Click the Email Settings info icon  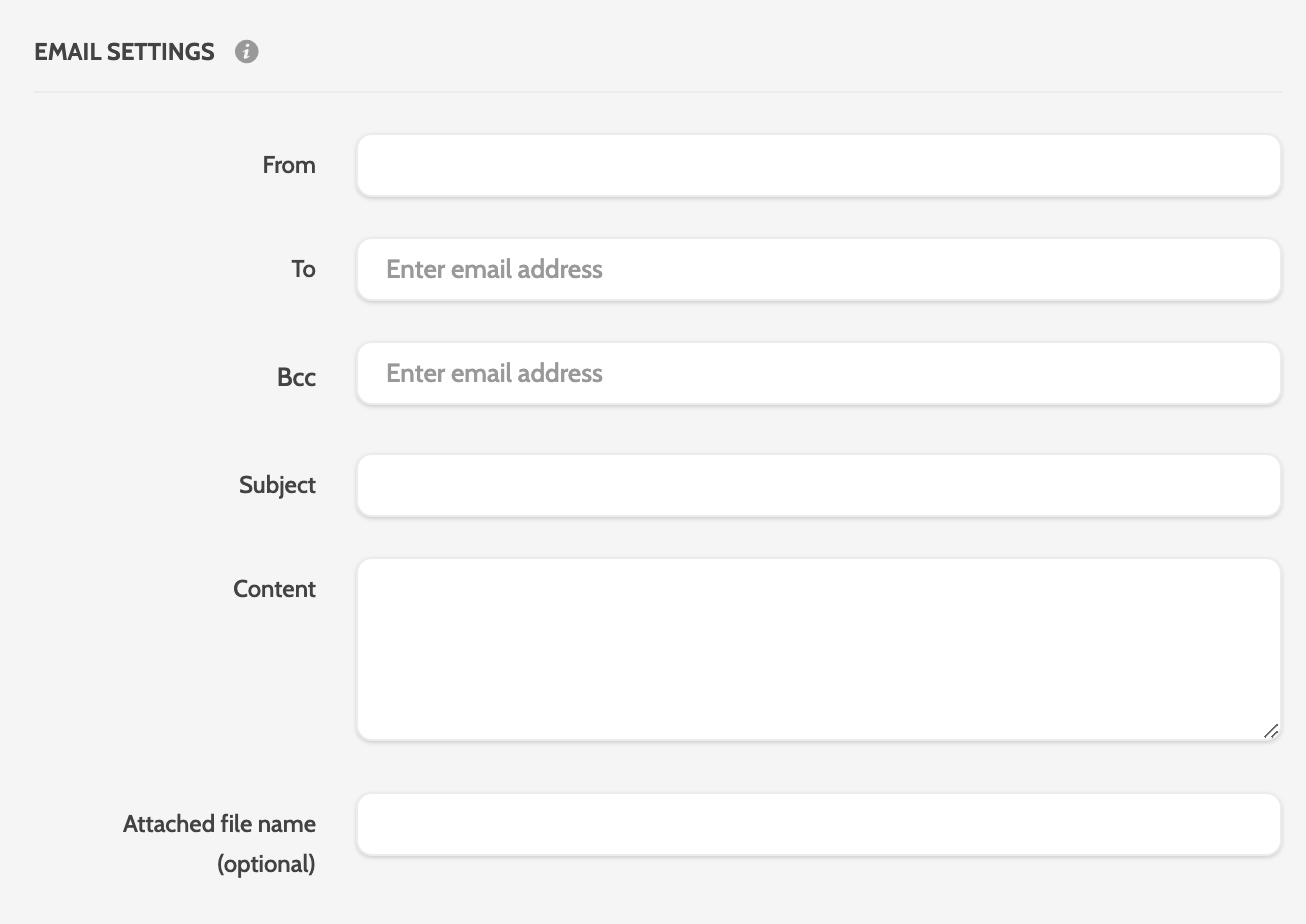click(246, 52)
